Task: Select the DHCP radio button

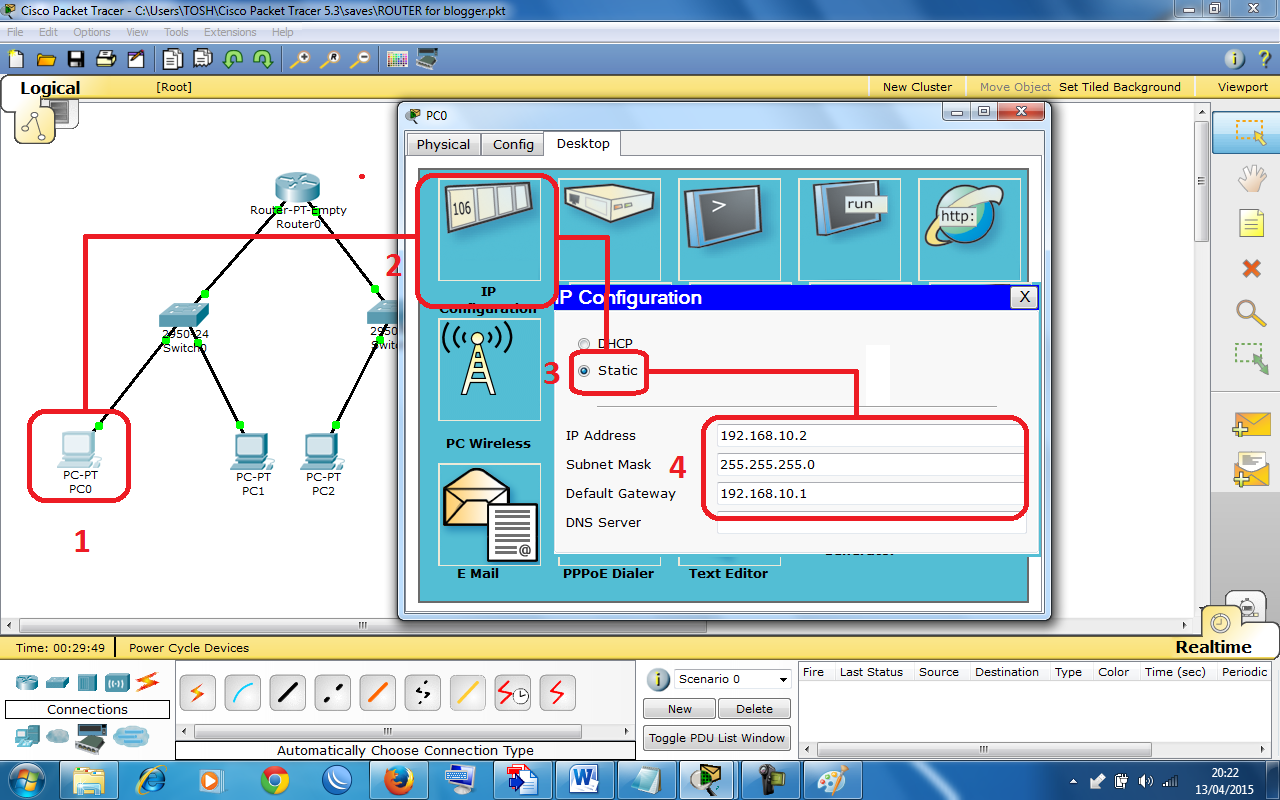Action: (x=583, y=344)
